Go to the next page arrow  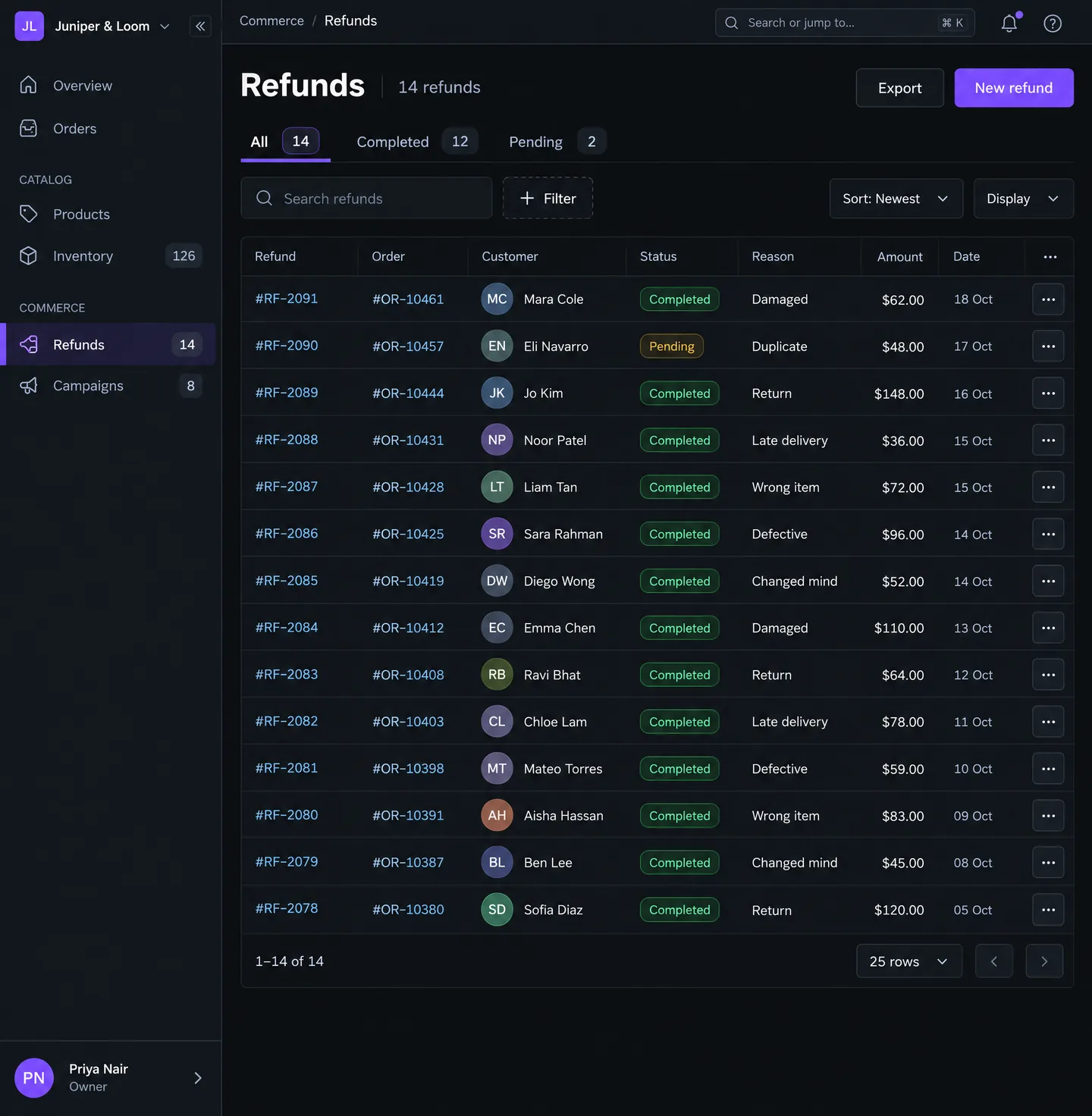coord(1044,961)
